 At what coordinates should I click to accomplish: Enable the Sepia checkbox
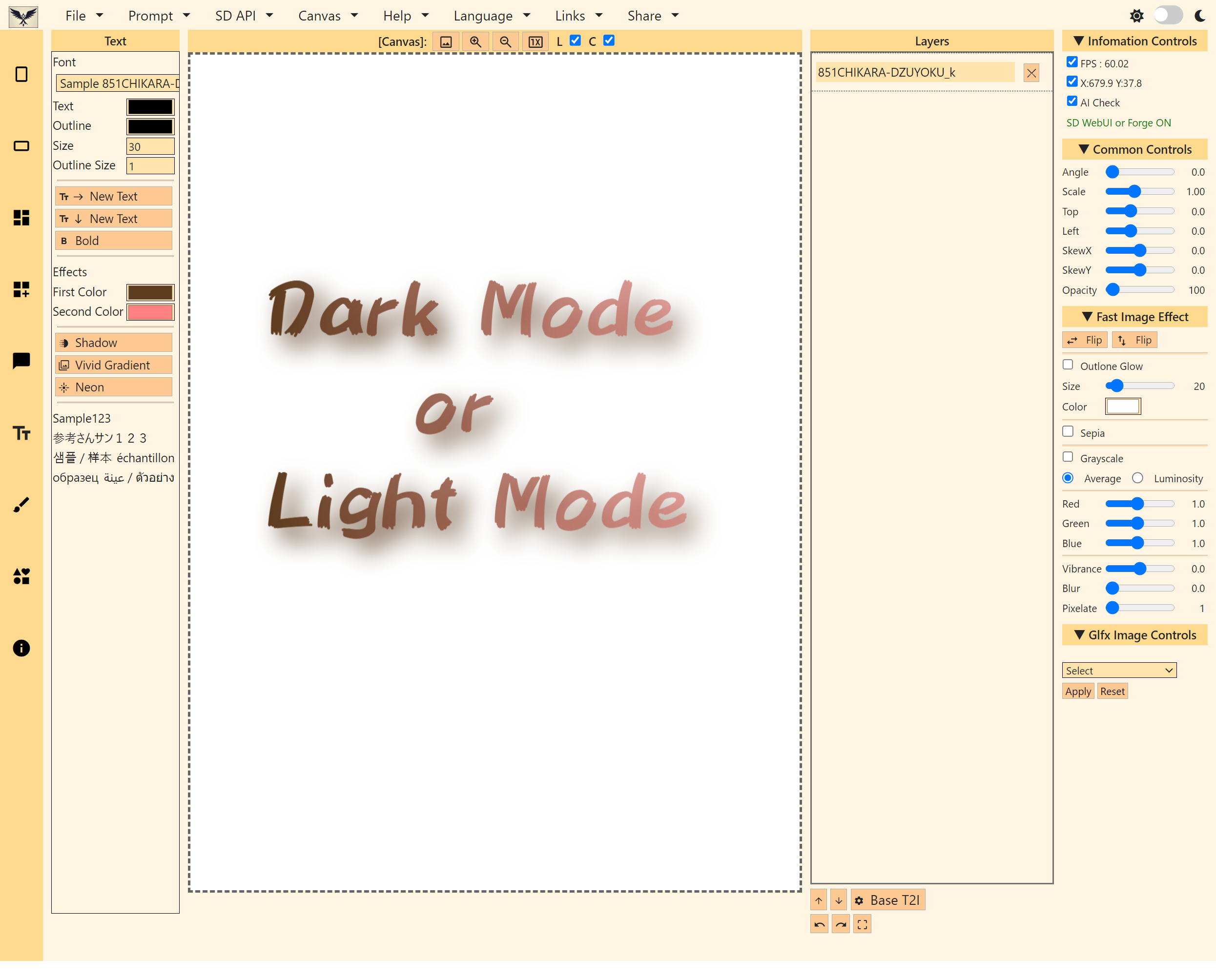[1068, 431]
